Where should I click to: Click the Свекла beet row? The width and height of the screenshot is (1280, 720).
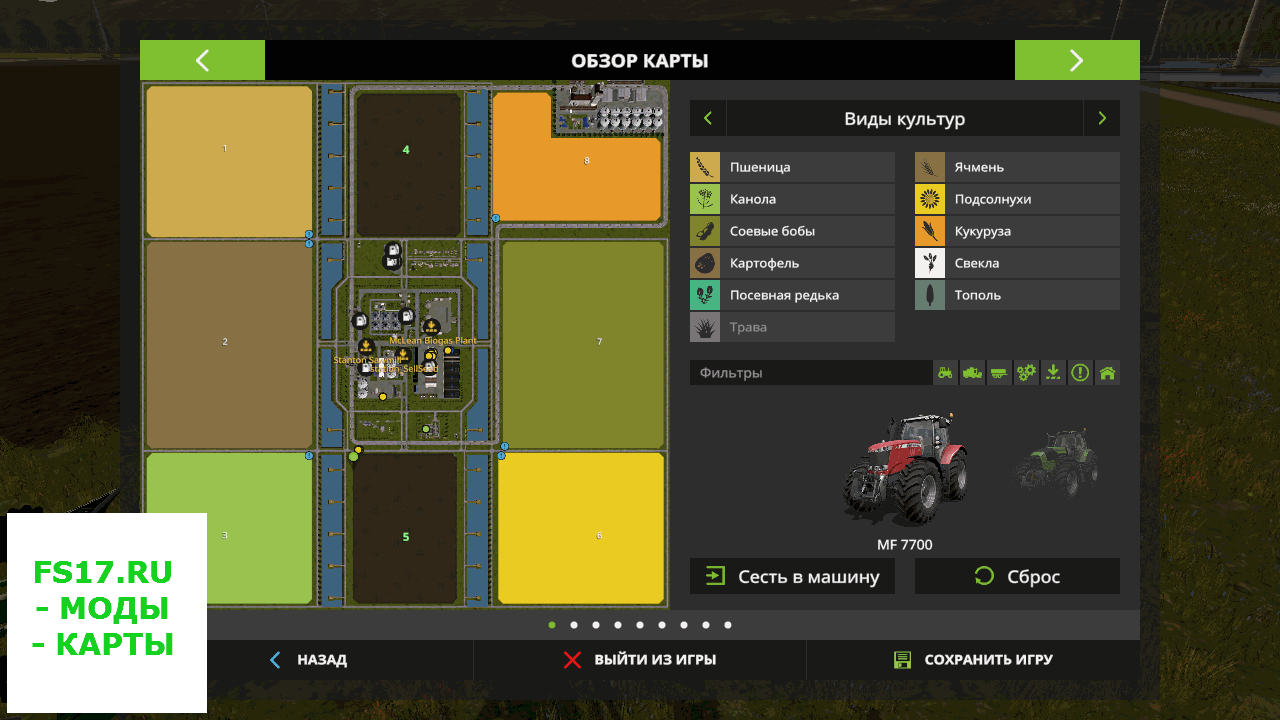1017,263
